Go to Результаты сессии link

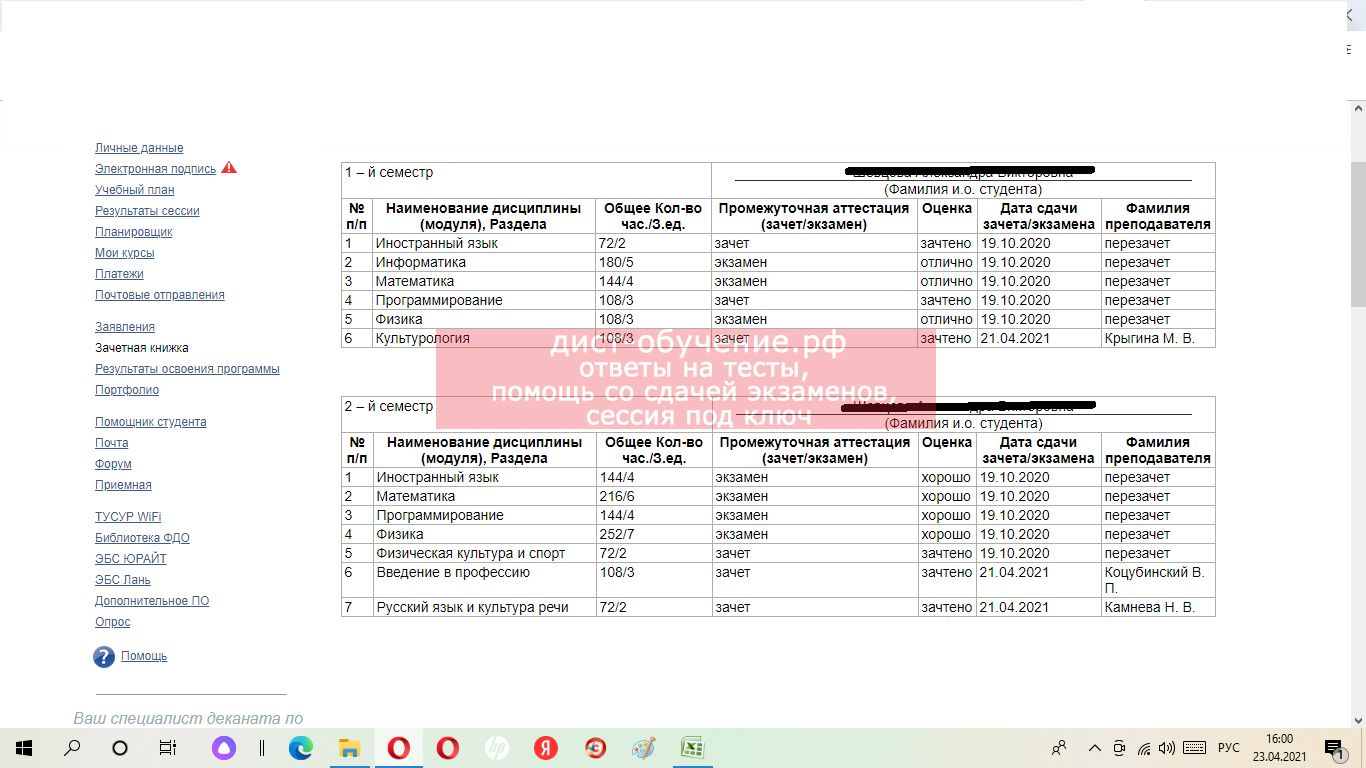pyautogui.click(x=147, y=211)
